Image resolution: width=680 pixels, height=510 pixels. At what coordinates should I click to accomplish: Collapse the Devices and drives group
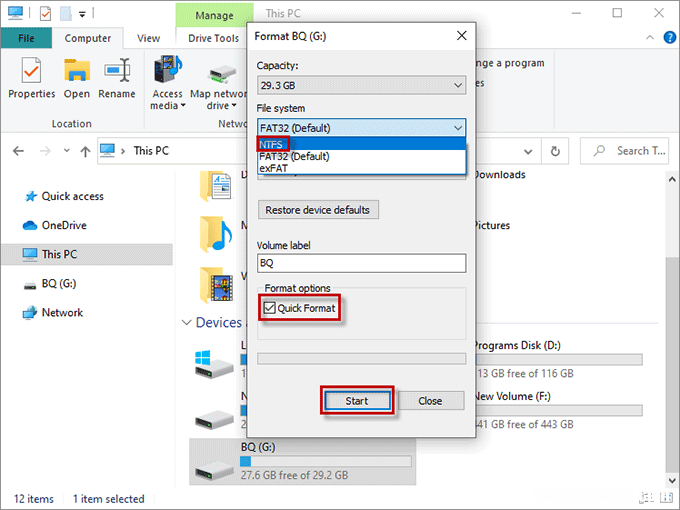(x=186, y=323)
